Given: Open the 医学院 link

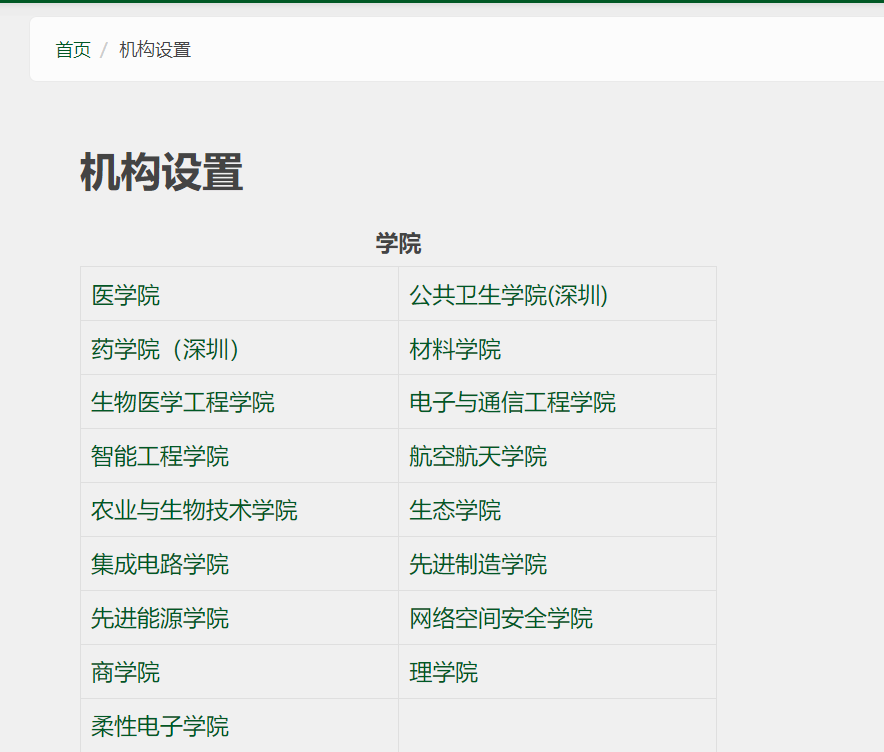Looking at the screenshot, I should [126, 295].
